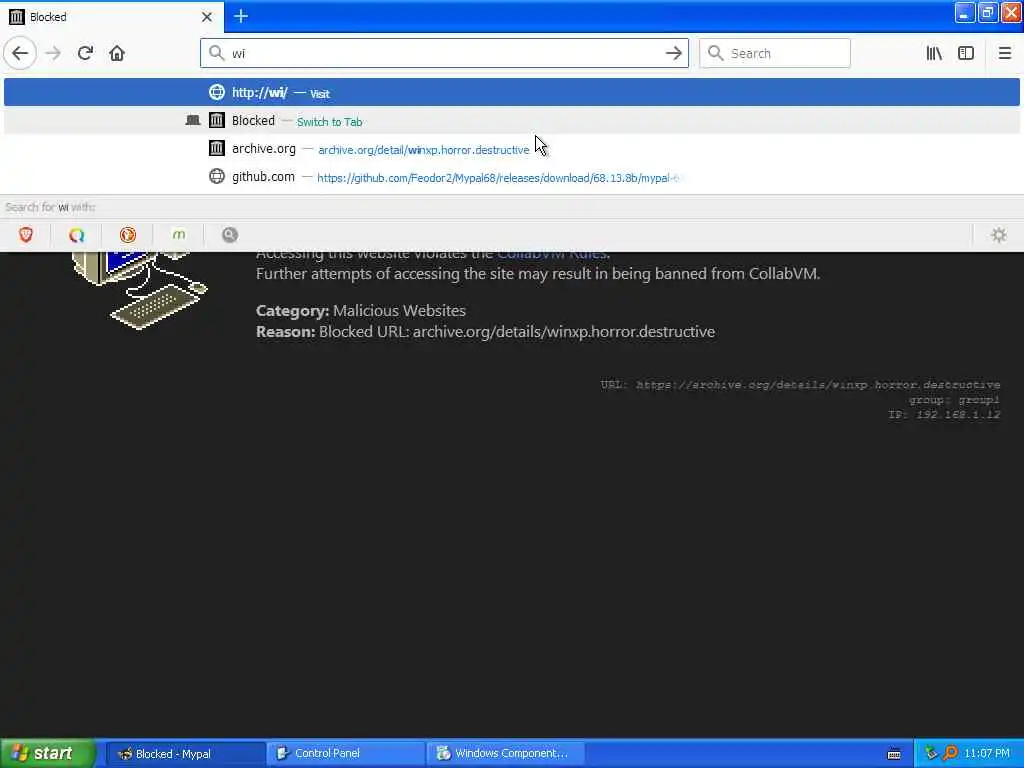This screenshot has width=1024, height=768.
Task: Switch to Control Panel taskbar window
Action: [345, 754]
